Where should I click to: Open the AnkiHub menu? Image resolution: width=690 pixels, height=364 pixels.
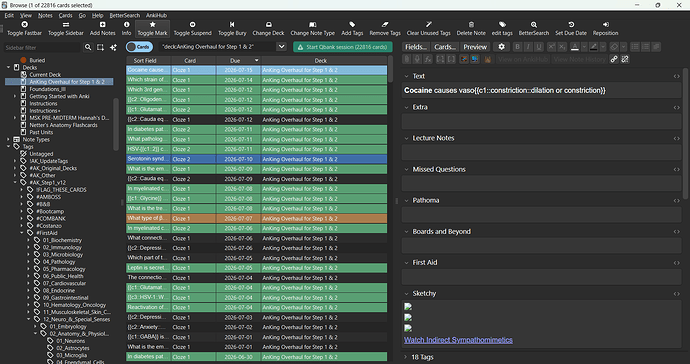[156, 15]
